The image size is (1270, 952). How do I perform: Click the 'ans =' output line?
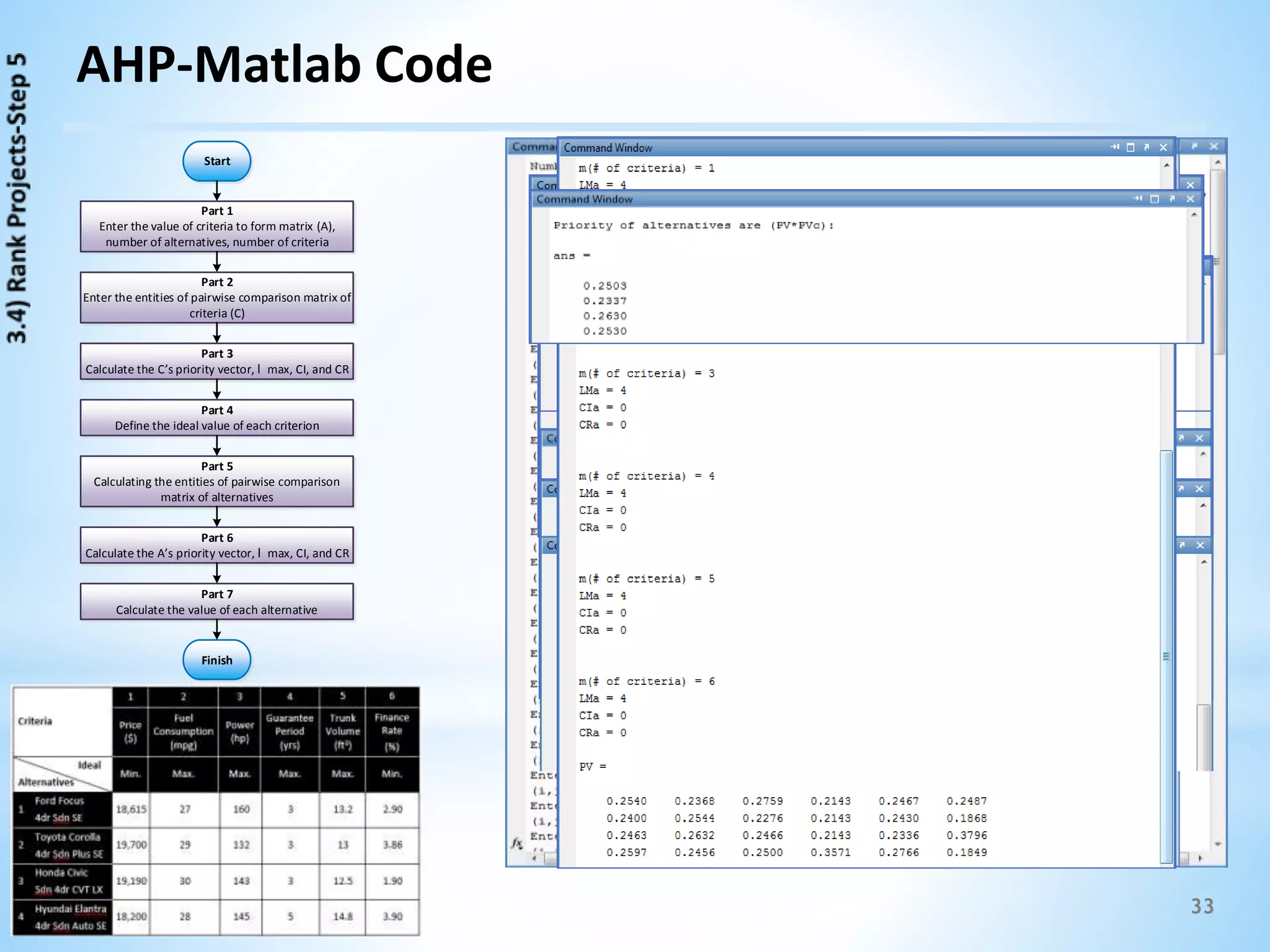click(572, 256)
